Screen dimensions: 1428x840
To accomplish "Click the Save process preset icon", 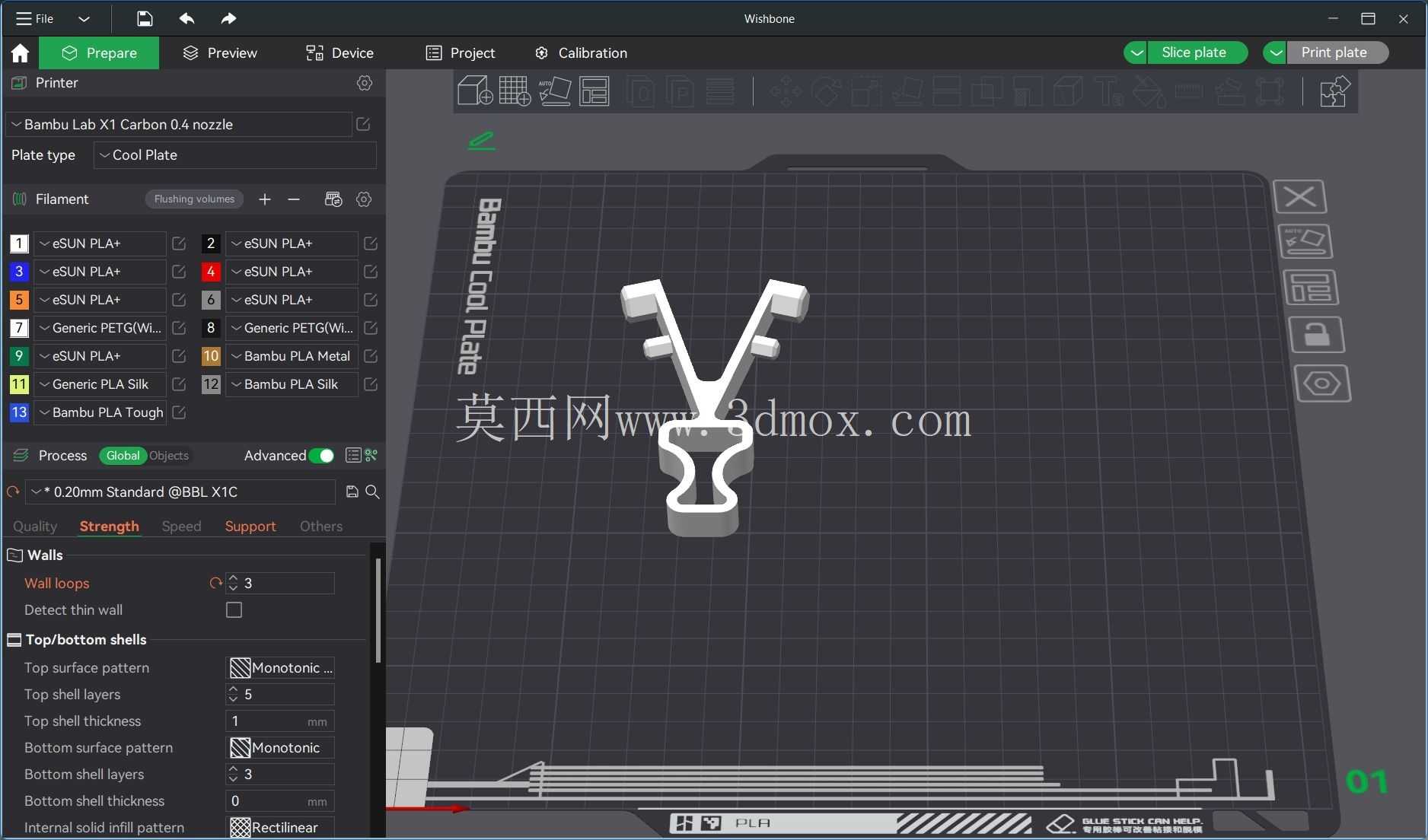I will (x=352, y=492).
